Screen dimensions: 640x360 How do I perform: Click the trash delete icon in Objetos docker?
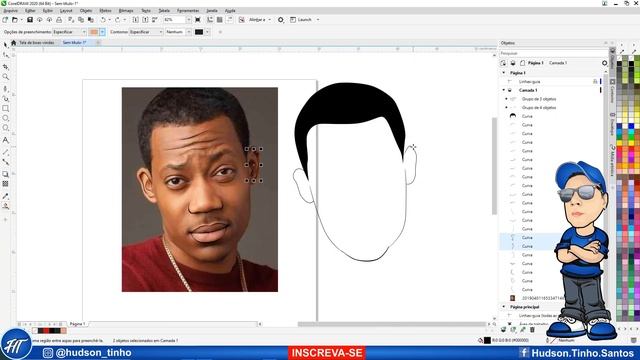[532, 329]
